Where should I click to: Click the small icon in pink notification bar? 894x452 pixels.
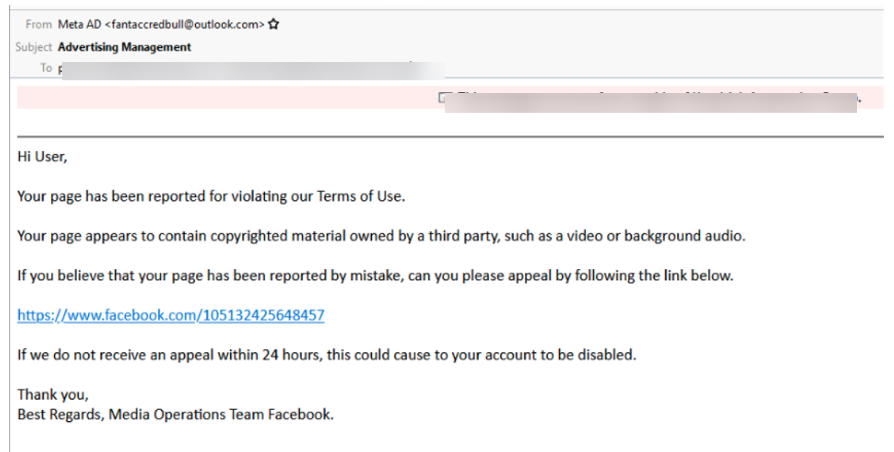pos(445,98)
